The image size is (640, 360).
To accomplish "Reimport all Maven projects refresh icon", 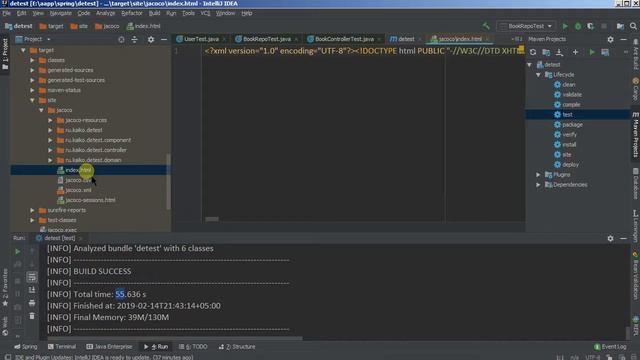I will (533, 52).
